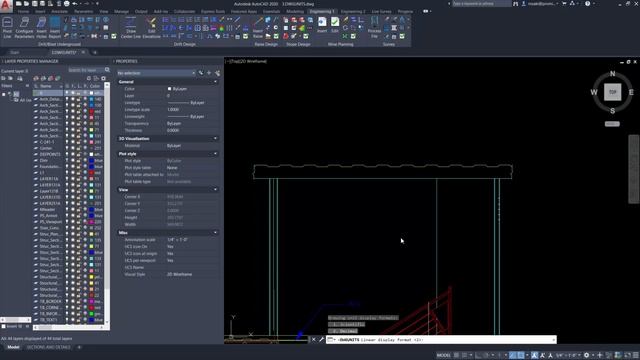The width and height of the screenshot is (640, 360).
Task: Click the help question mark icon
Action: pyautogui.click(x=587, y=4)
